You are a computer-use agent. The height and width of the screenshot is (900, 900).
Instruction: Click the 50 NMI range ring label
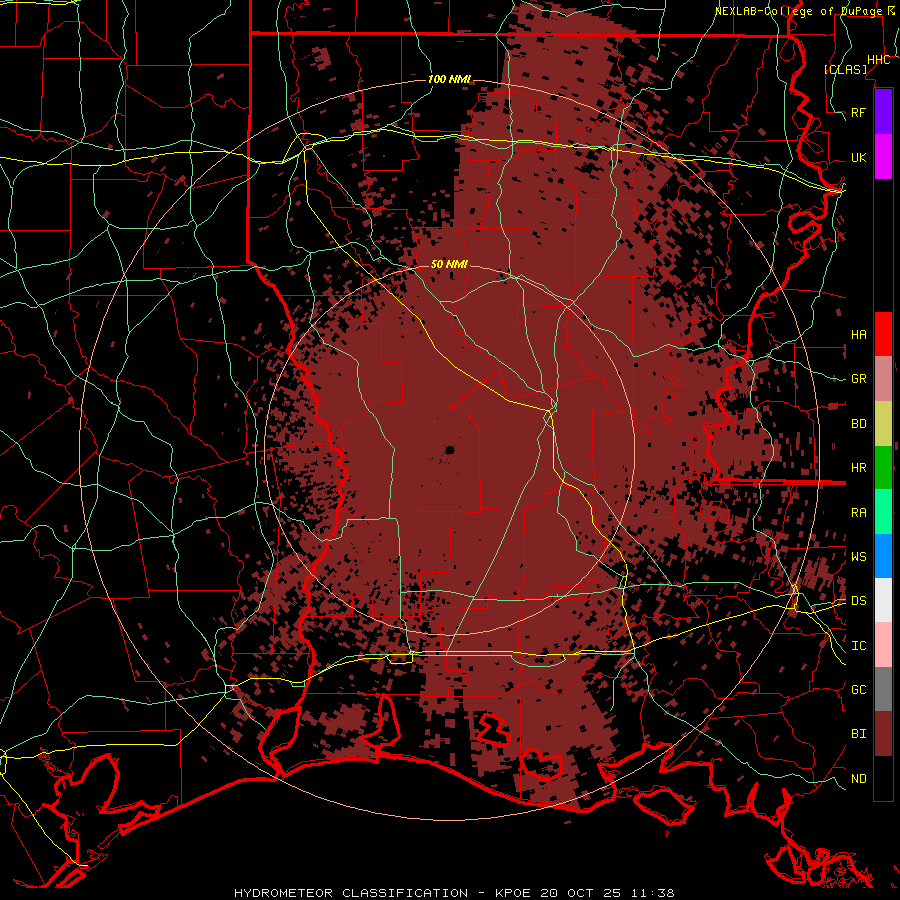point(449,264)
